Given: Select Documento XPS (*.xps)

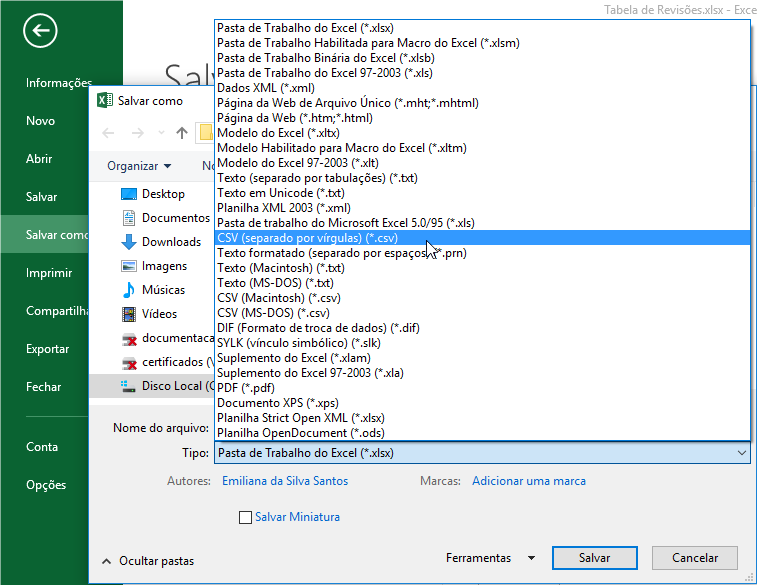Looking at the screenshot, I should pyautogui.click(x=482, y=403).
